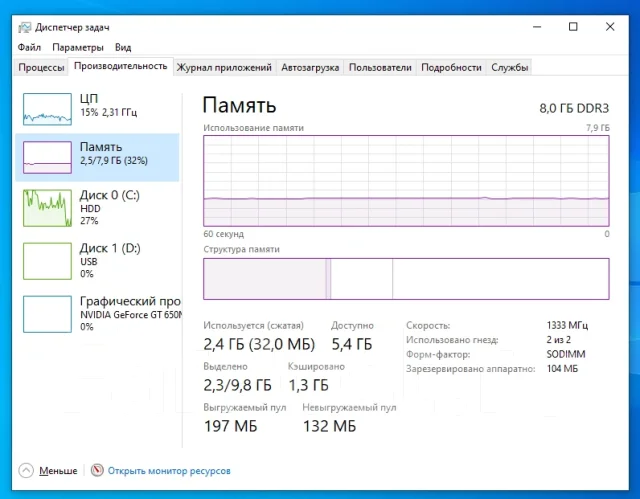Image resolution: width=640 pixels, height=499 pixels.
Task: Minimize the Диспетчер задач window
Action: click(537, 27)
